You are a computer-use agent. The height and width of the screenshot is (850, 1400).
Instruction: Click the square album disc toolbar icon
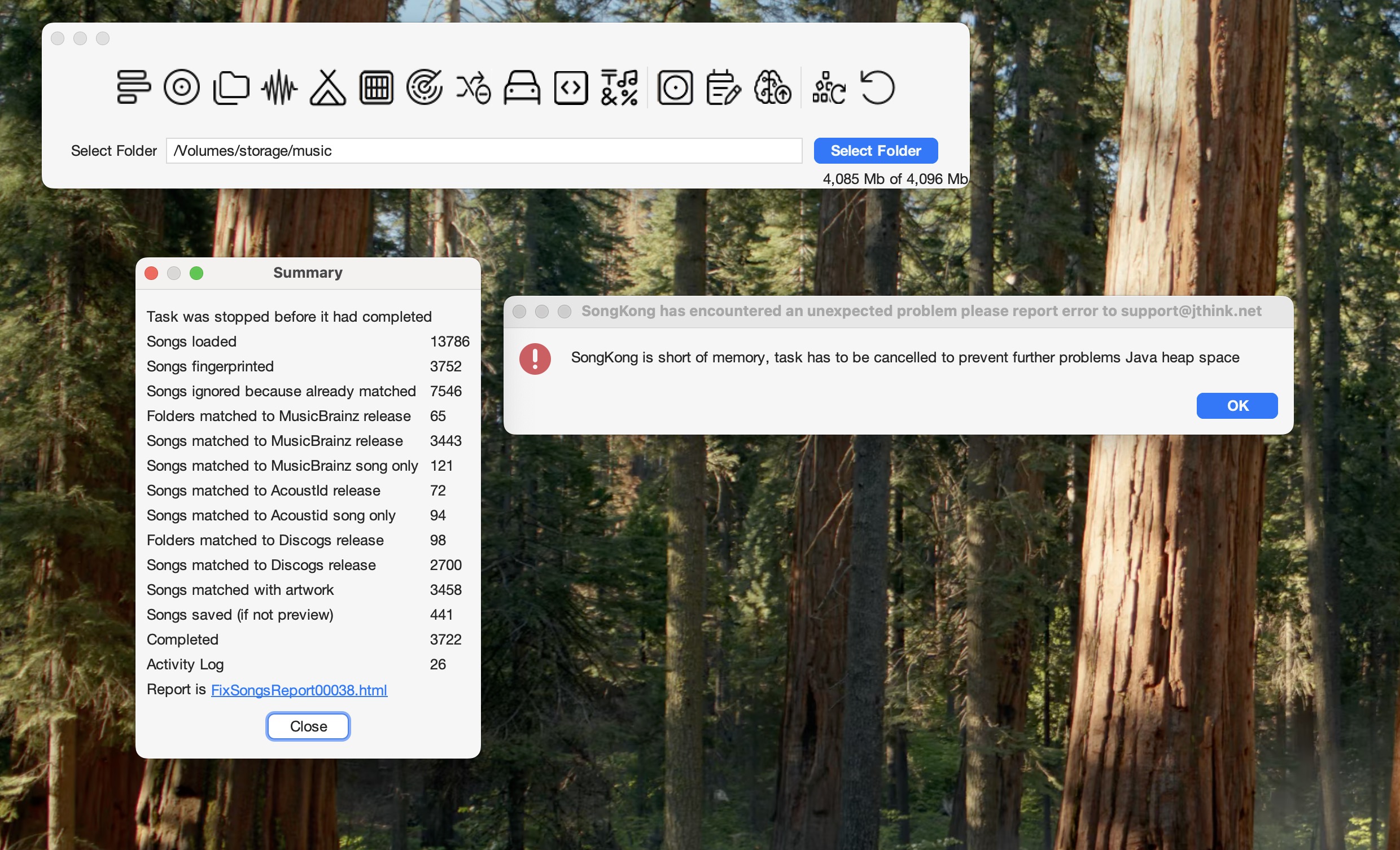675,87
